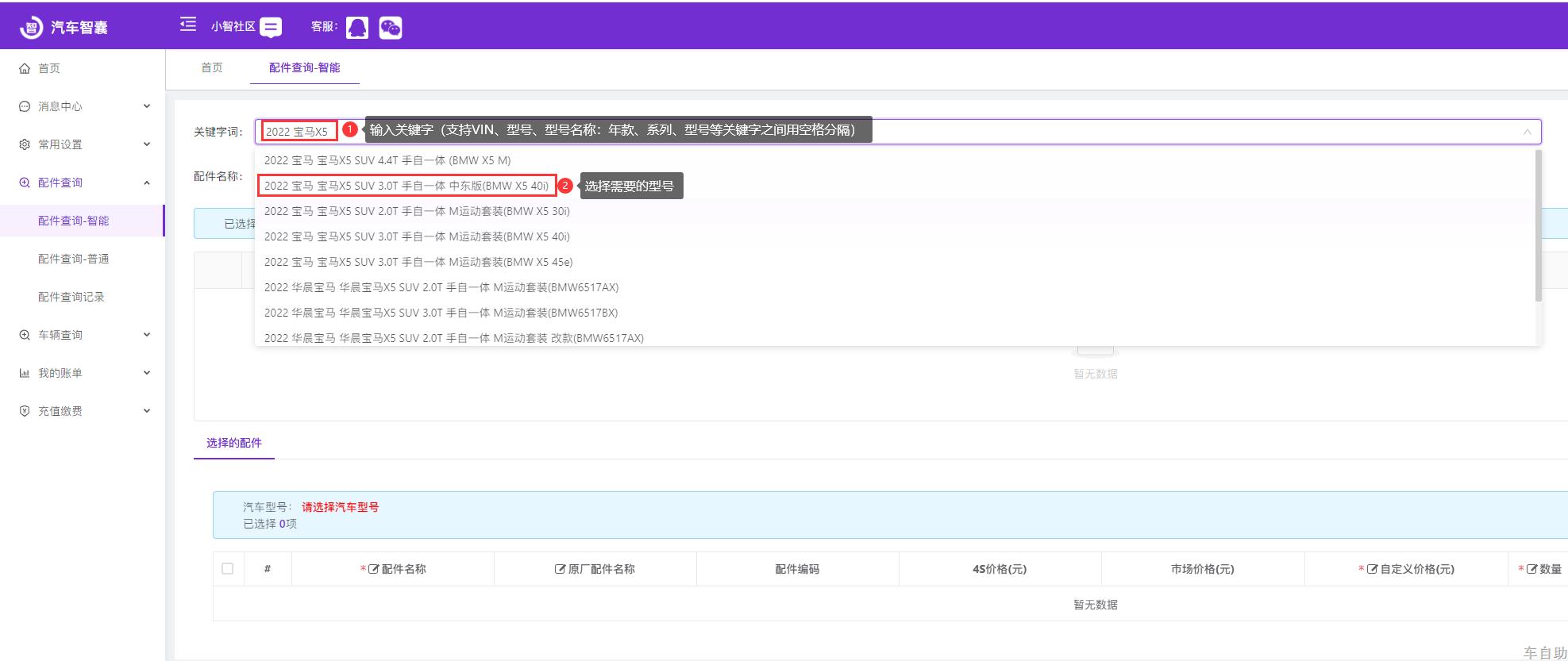Select the 宝马X5 3.0T 中东版 (BMW X5 40i) option
Screen dimensions: 1568x661
coord(406,186)
